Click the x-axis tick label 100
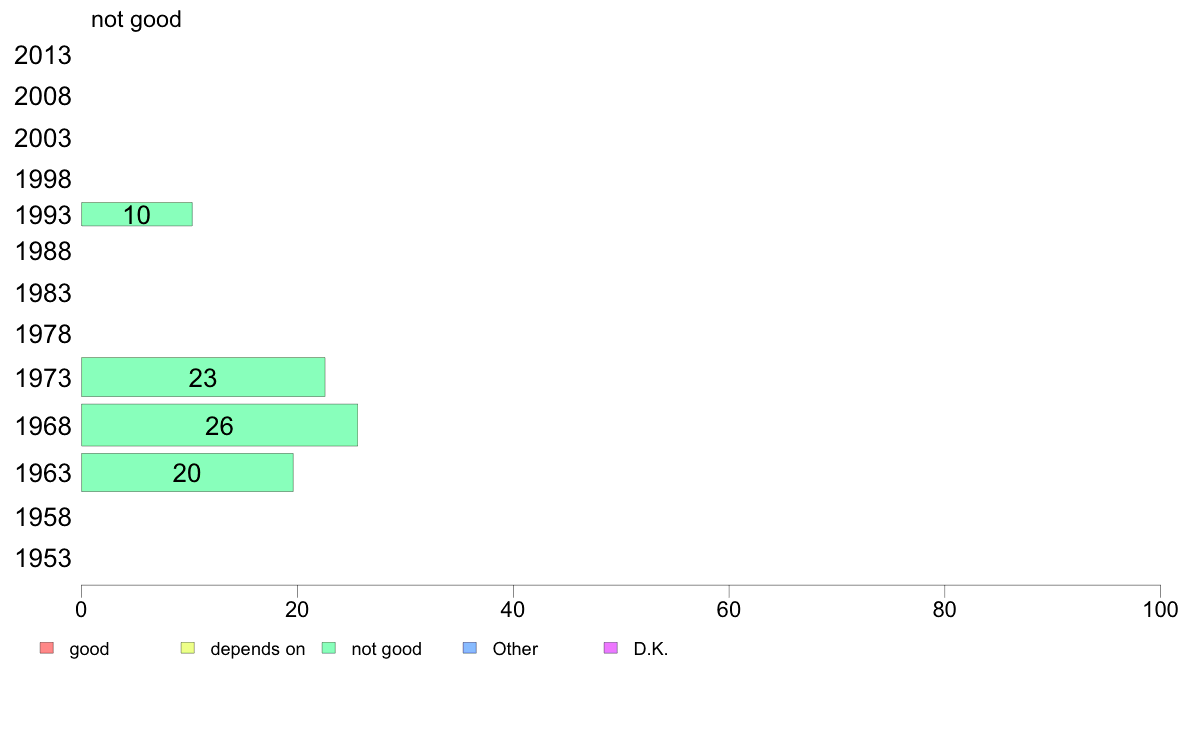Image resolution: width=1188 pixels, height=736 pixels. click(1160, 609)
